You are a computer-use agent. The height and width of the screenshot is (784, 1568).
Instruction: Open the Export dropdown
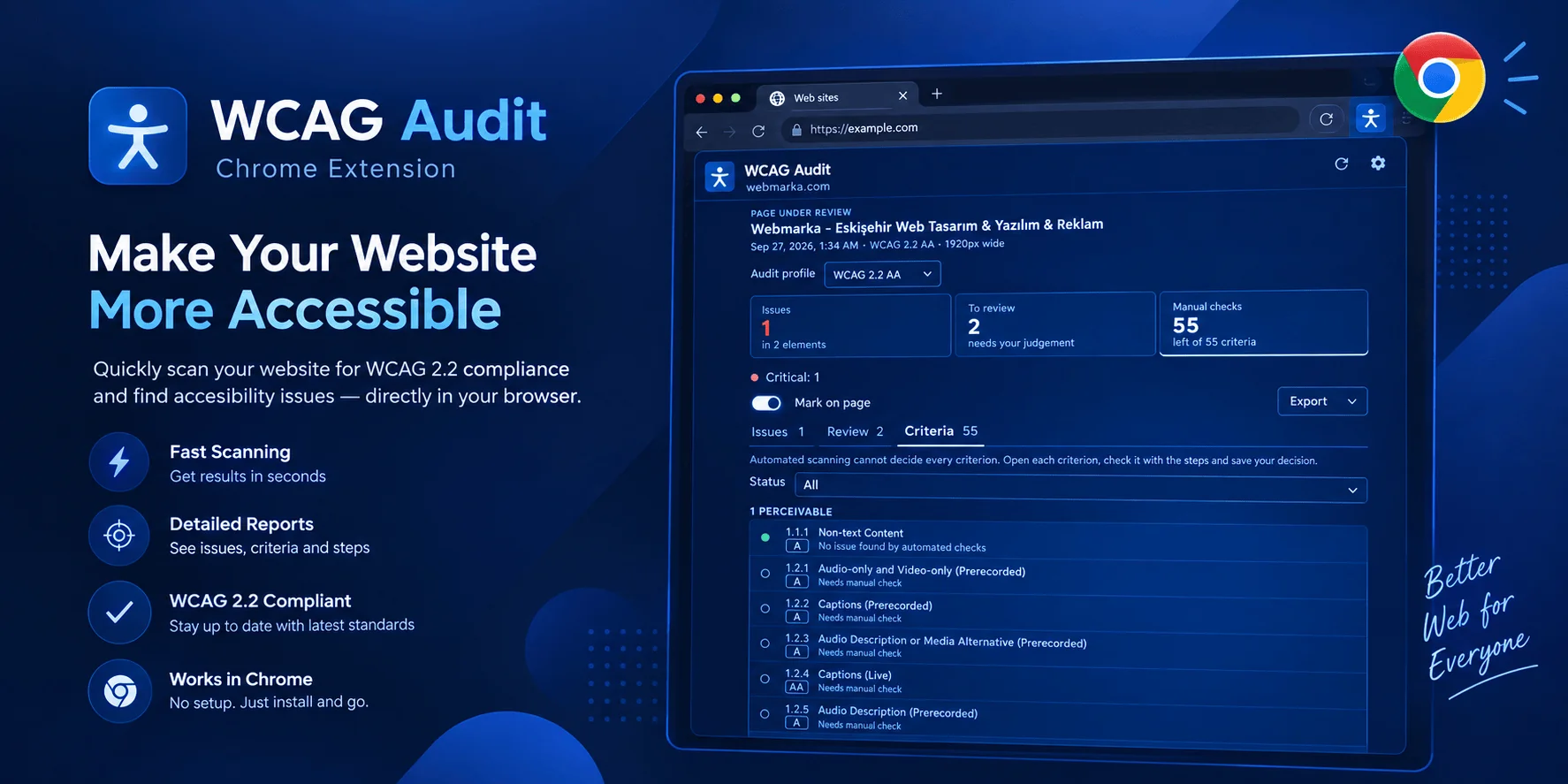coord(1322,401)
